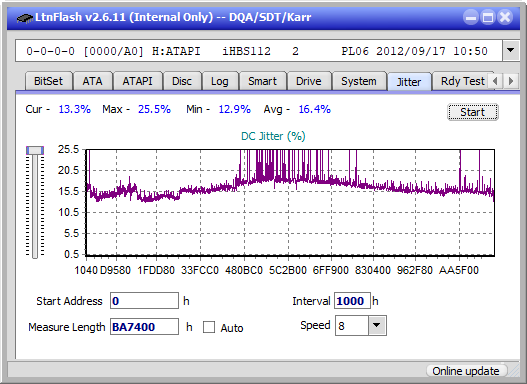The image size is (527, 384).
Task: Minimize the LtnFlash window
Action: 471,17
